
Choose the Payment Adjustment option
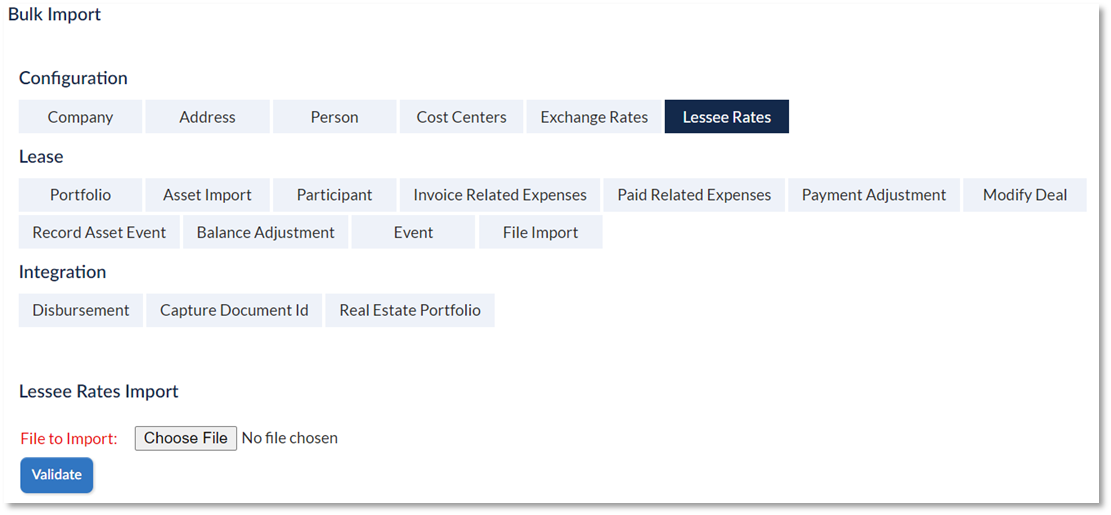point(874,195)
